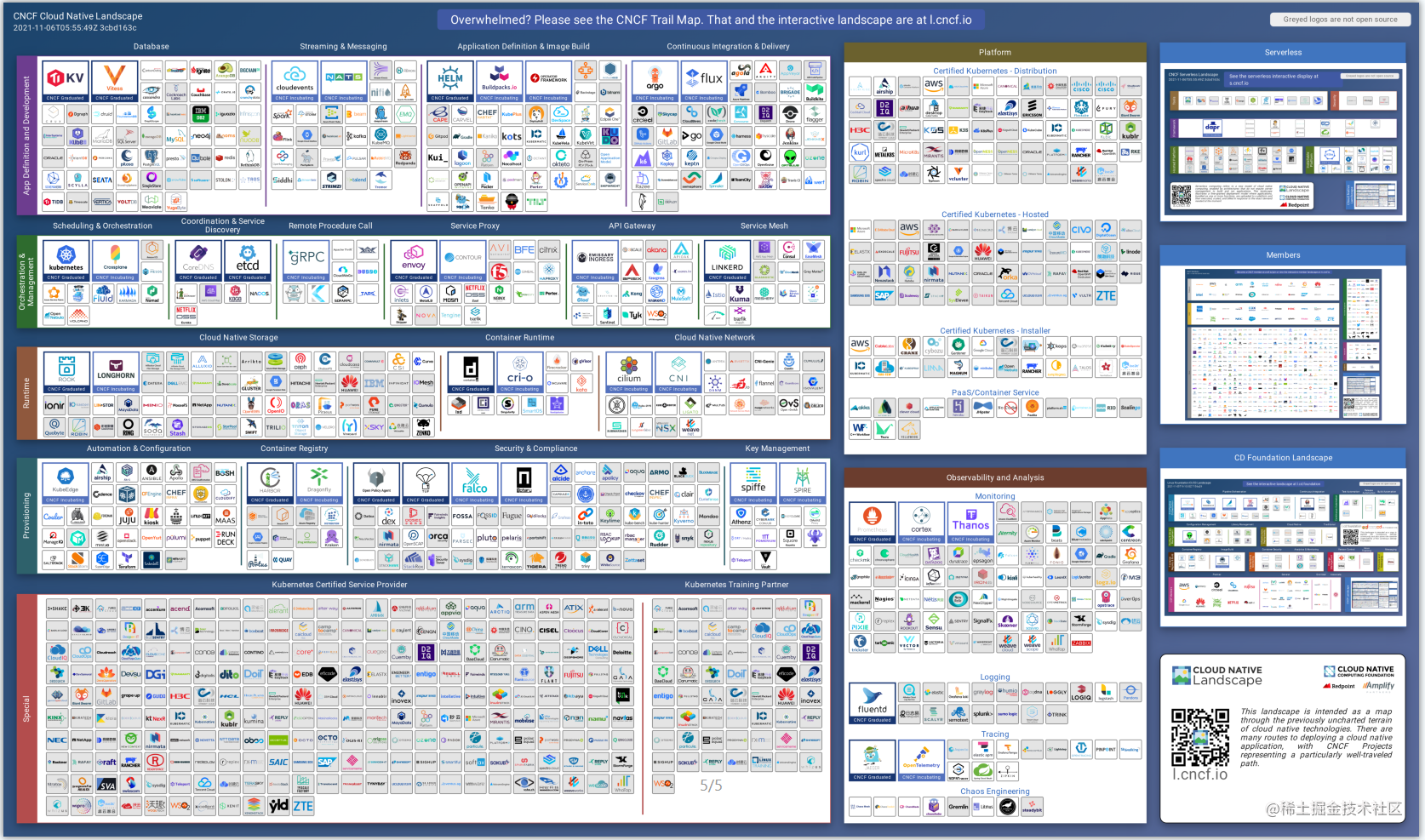Open the HELM graduated project card
Viewport: 1425px width, 840px height.
(x=450, y=82)
